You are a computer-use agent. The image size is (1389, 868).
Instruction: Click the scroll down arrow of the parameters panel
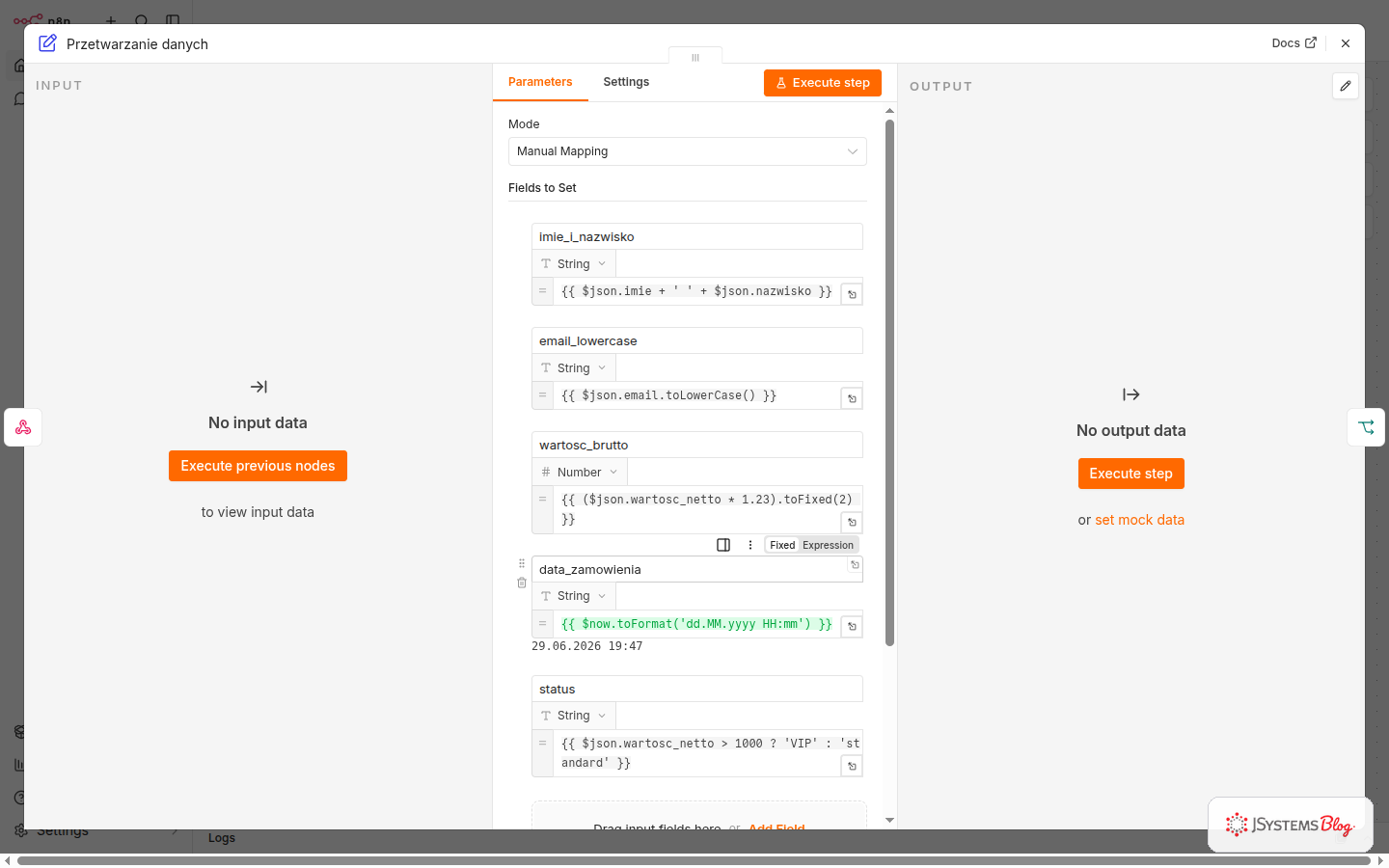click(x=889, y=820)
